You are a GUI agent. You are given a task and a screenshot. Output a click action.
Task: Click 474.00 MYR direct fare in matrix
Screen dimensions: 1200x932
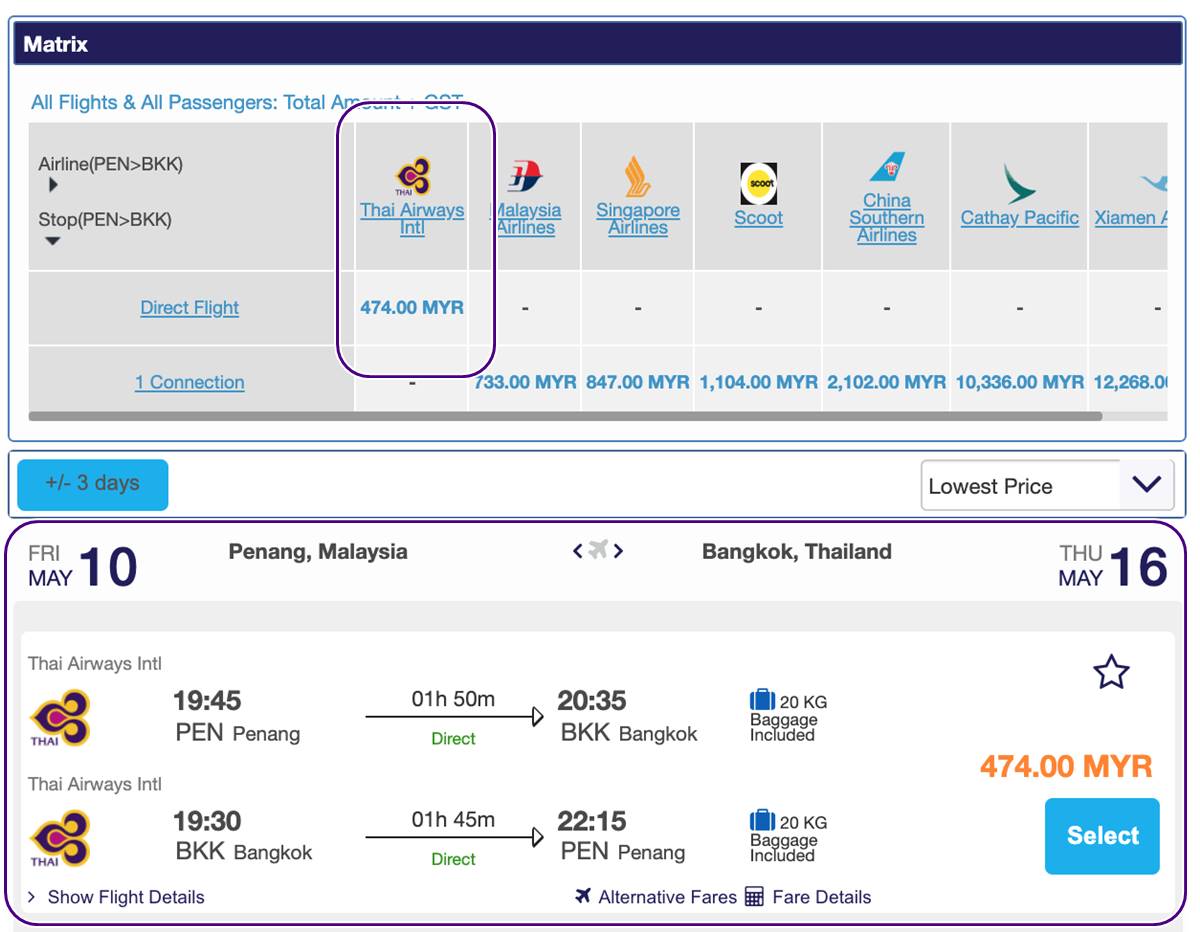click(412, 308)
